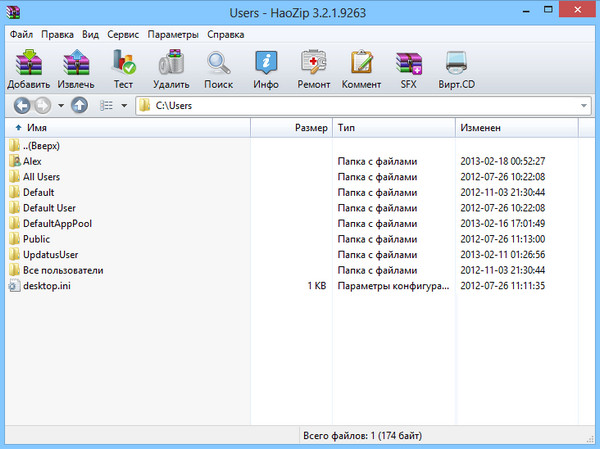Click the C:\Users address path field
Screen dimensions: 600x449
coord(363,106)
